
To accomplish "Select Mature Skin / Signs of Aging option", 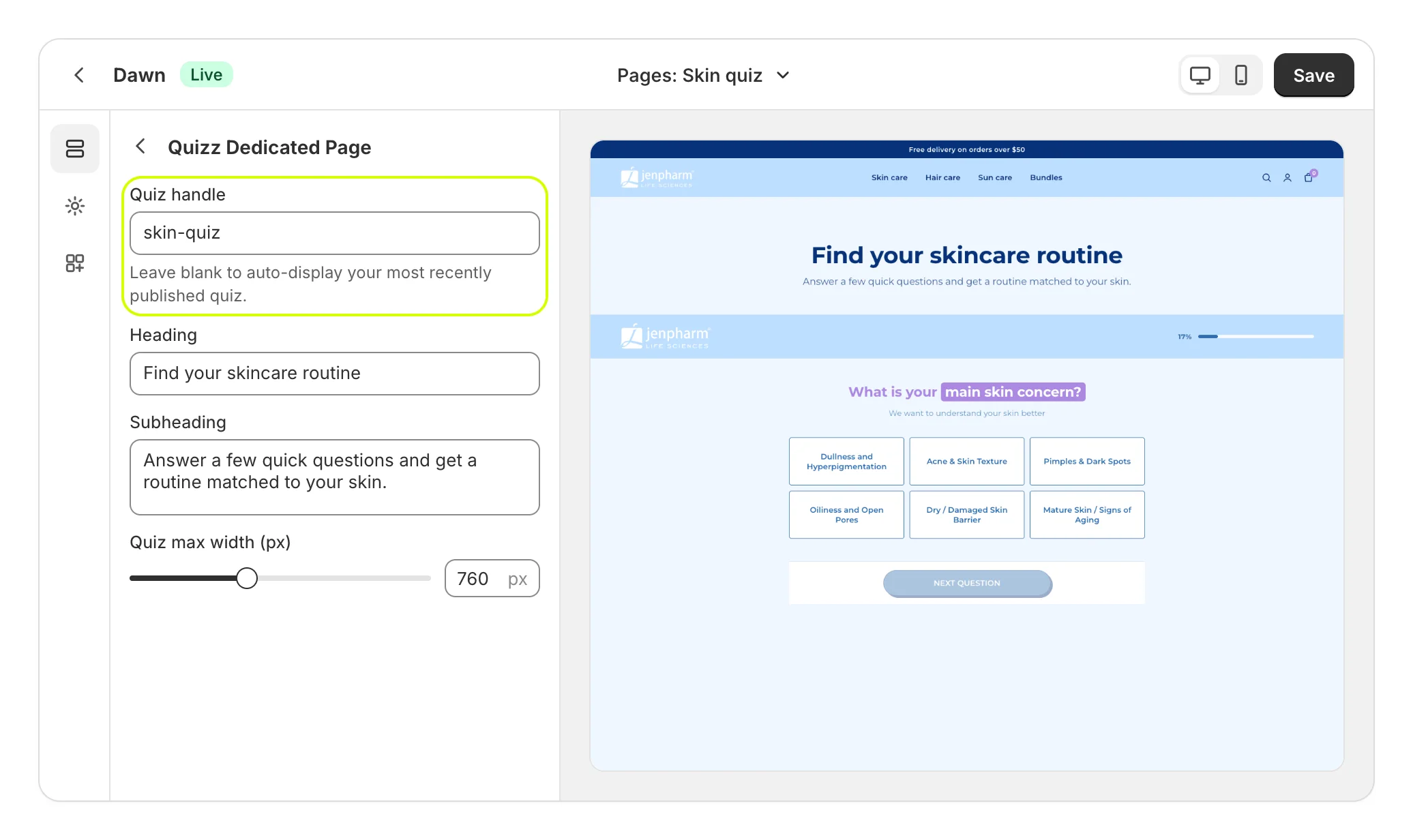I will pos(1087,515).
